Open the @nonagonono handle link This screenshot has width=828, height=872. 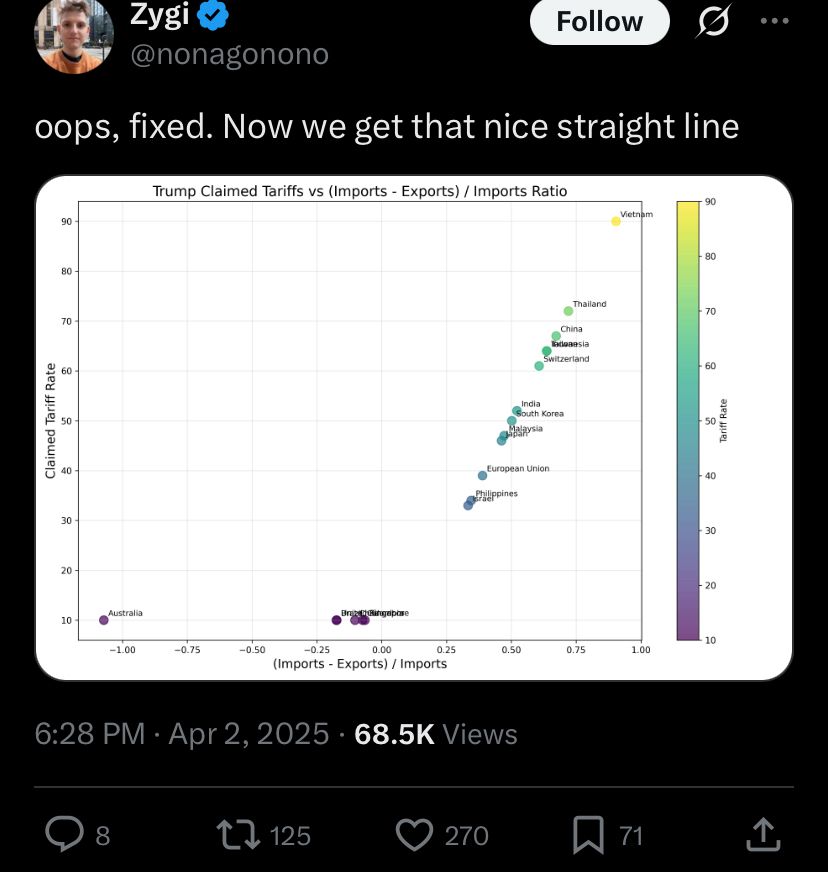click(229, 54)
